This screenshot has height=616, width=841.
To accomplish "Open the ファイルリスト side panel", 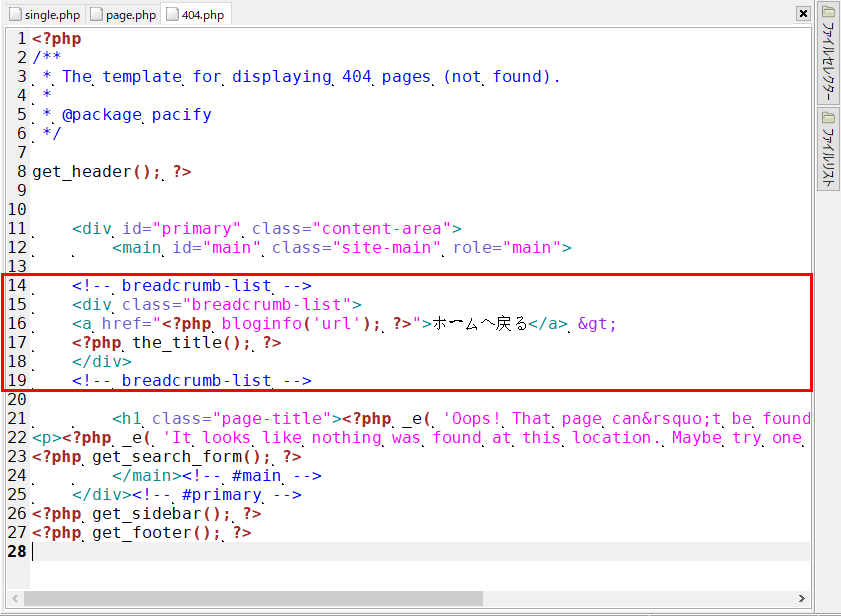I will click(x=828, y=149).
